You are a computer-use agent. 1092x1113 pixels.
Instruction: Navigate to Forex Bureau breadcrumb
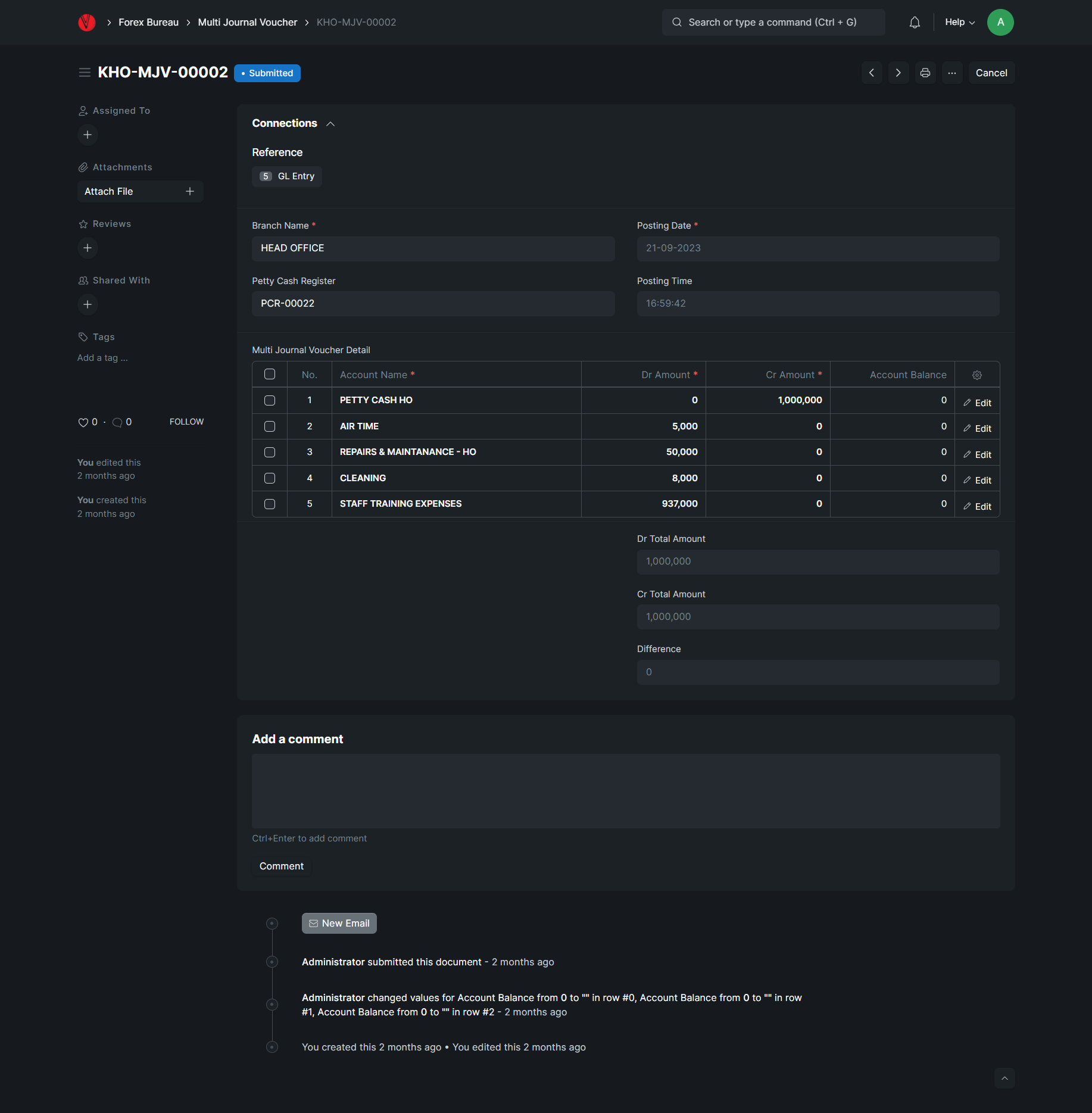[148, 22]
